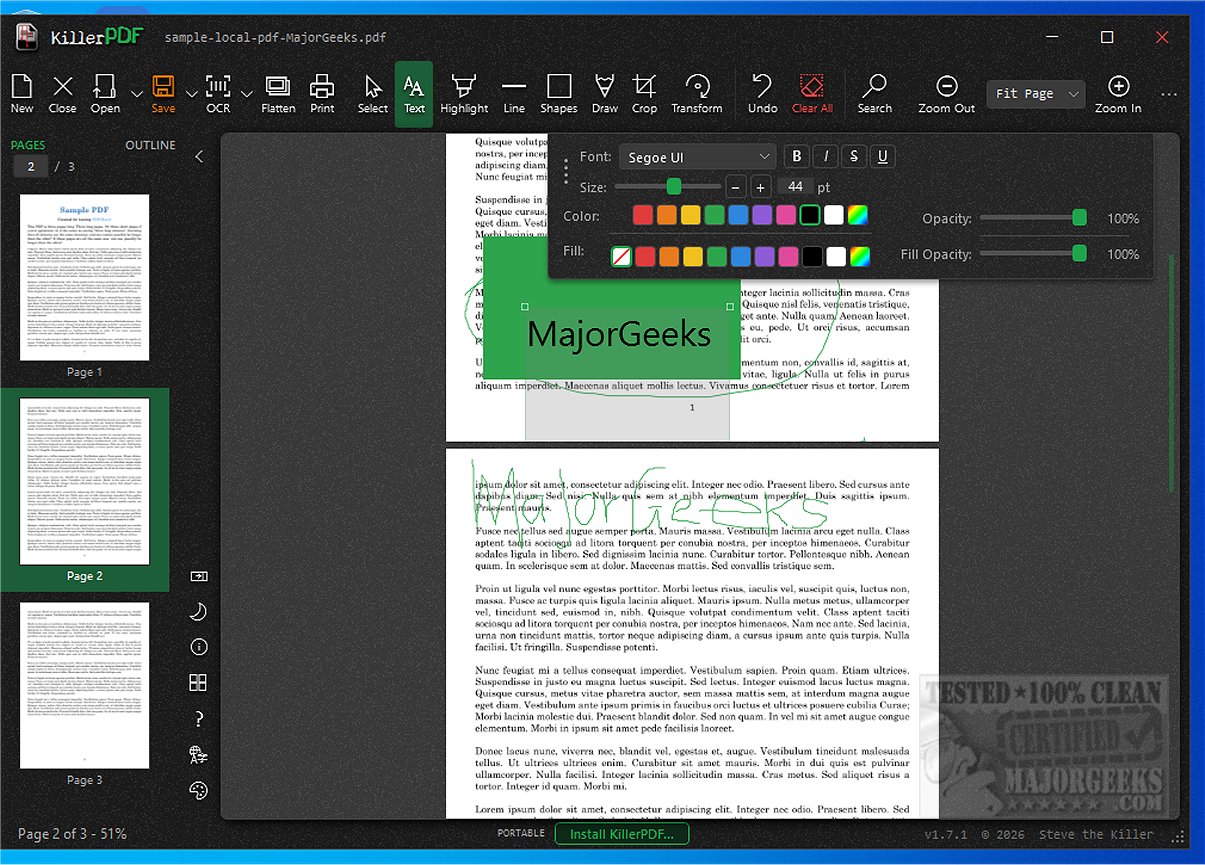Expand the OCR dropdown arrow
Image resolution: width=1205 pixels, height=865 pixels.
pos(247,94)
